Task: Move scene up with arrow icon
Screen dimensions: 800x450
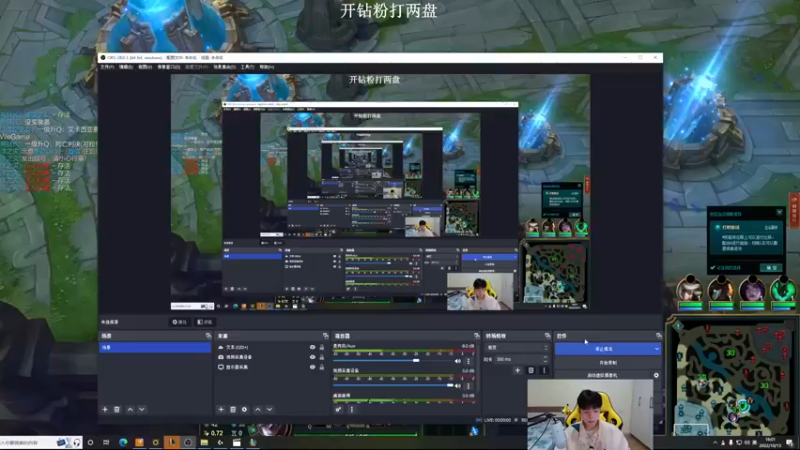Action: (130, 409)
